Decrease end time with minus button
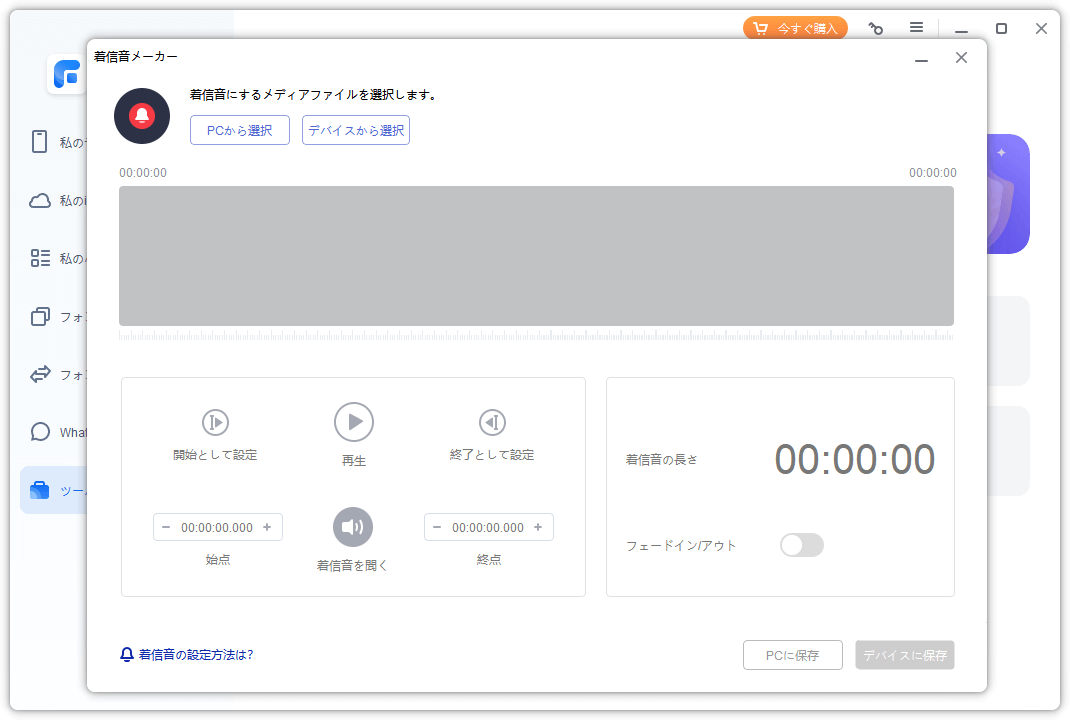The width and height of the screenshot is (1070, 720). coord(437,527)
